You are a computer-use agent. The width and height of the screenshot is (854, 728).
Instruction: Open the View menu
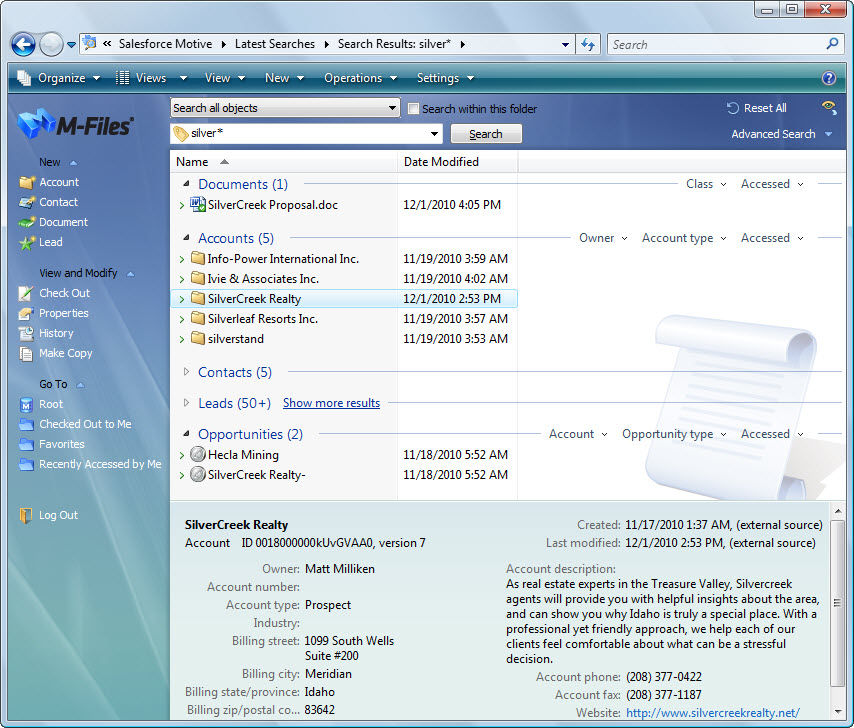click(225, 78)
